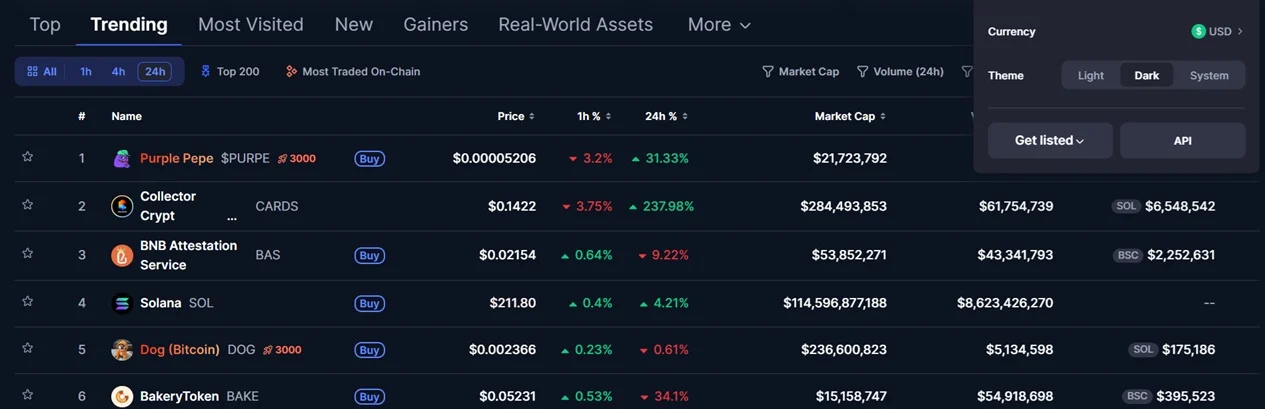Switch the theme to Light
The image size is (1265, 409).
(1091, 76)
